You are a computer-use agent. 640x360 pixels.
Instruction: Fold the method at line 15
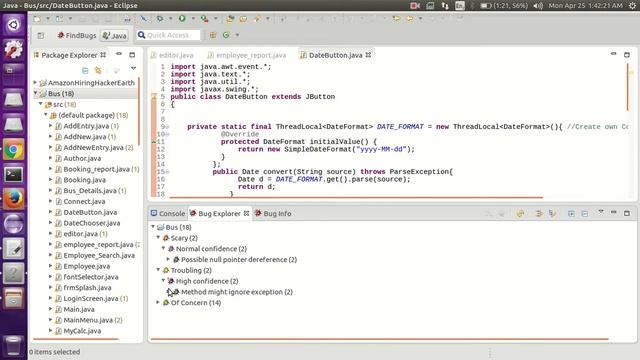point(167,172)
